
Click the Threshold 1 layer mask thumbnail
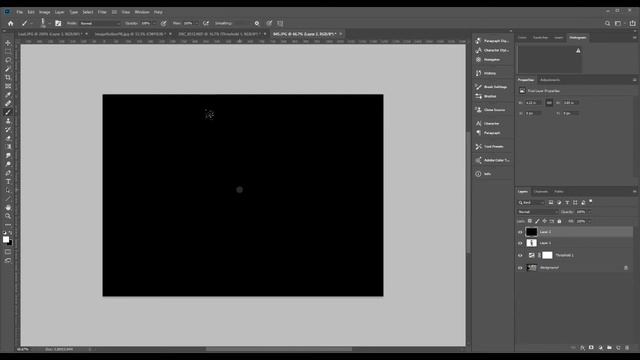(547, 256)
